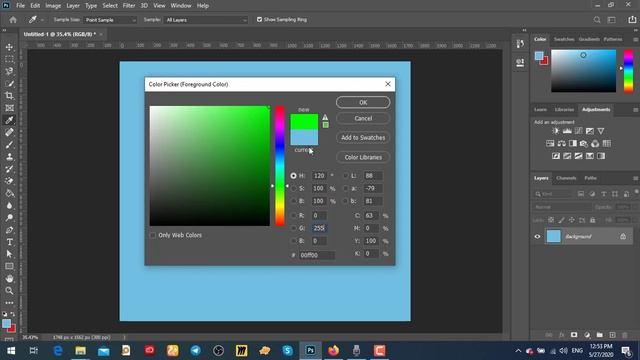Image resolution: width=640 pixels, height=360 pixels.
Task: Select the Hand tool
Action: (9, 278)
